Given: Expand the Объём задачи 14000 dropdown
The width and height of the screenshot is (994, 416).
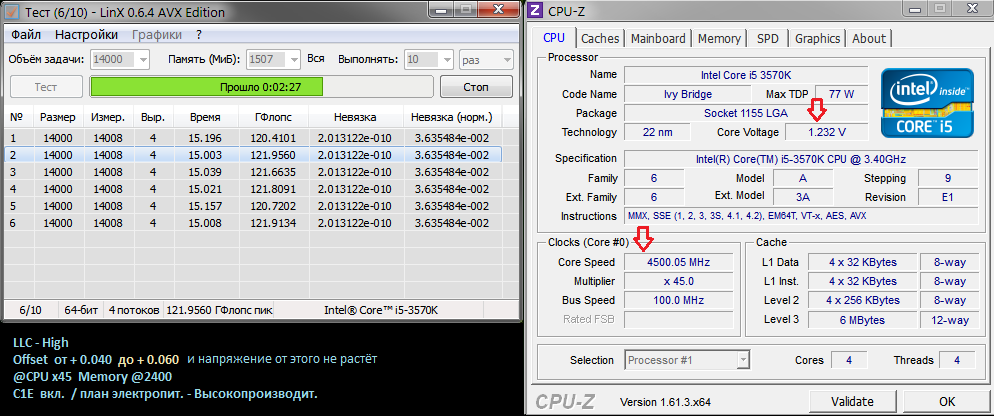Looking at the screenshot, I should click(x=142, y=60).
